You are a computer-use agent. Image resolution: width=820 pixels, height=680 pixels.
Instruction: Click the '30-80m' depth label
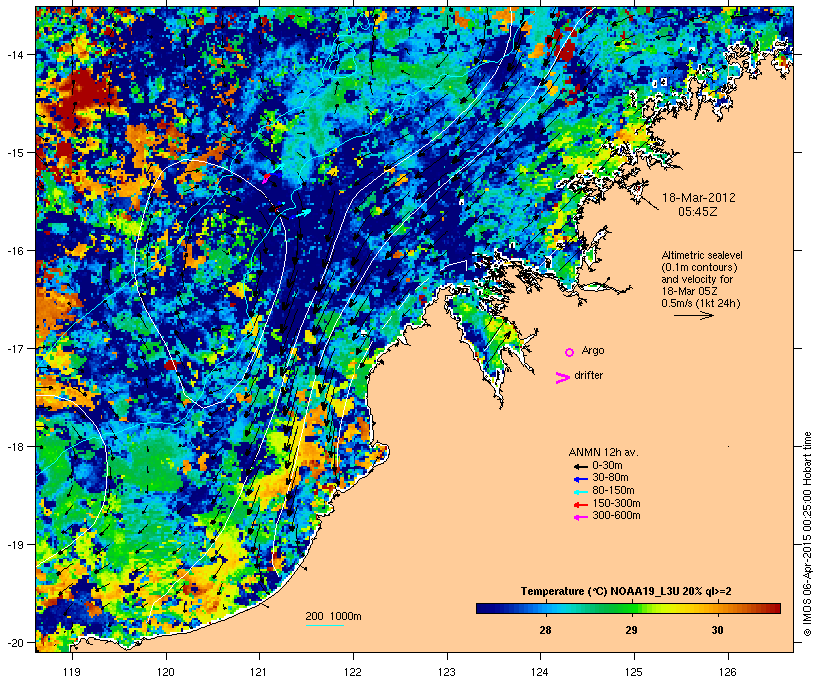(610, 478)
